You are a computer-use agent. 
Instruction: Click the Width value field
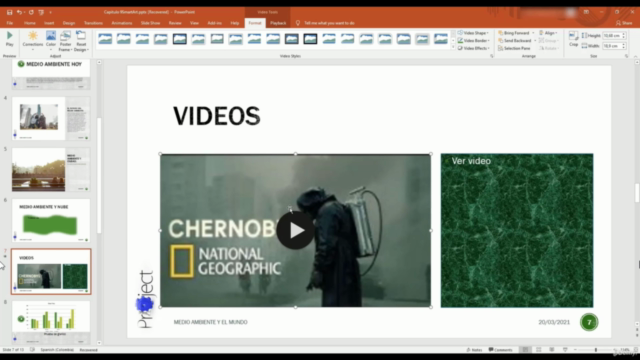(x=612, y=46)
